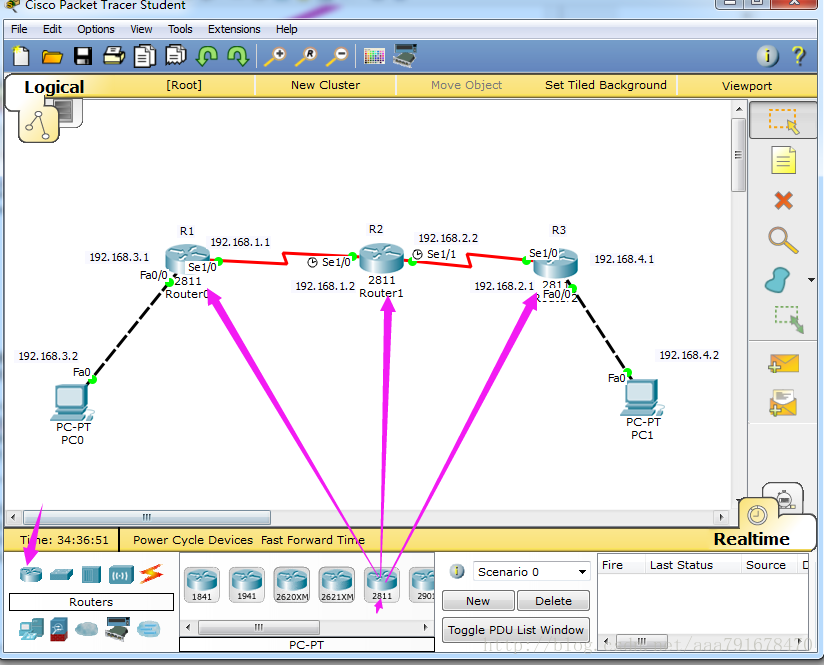The image size is (824, 665).
Task: Activate the Delete tool red X
Action: coord(784,200)
